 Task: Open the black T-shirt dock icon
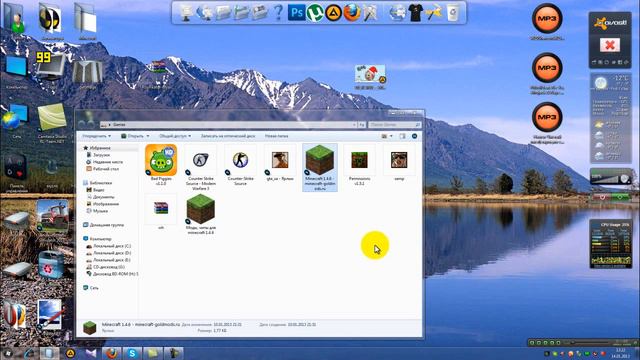click(x=416, y=13)
